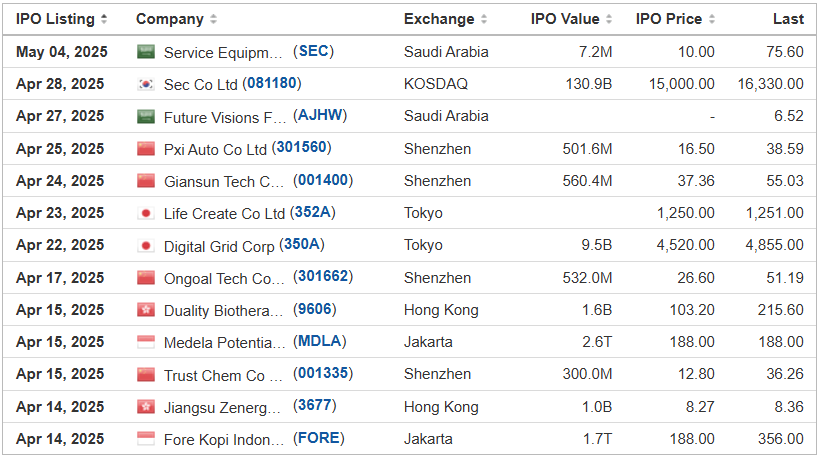The height and width of the screenshot is (457, 821).
Task: Select company name Jiangsu Zenerg...
Action: (x=222, y=408)
